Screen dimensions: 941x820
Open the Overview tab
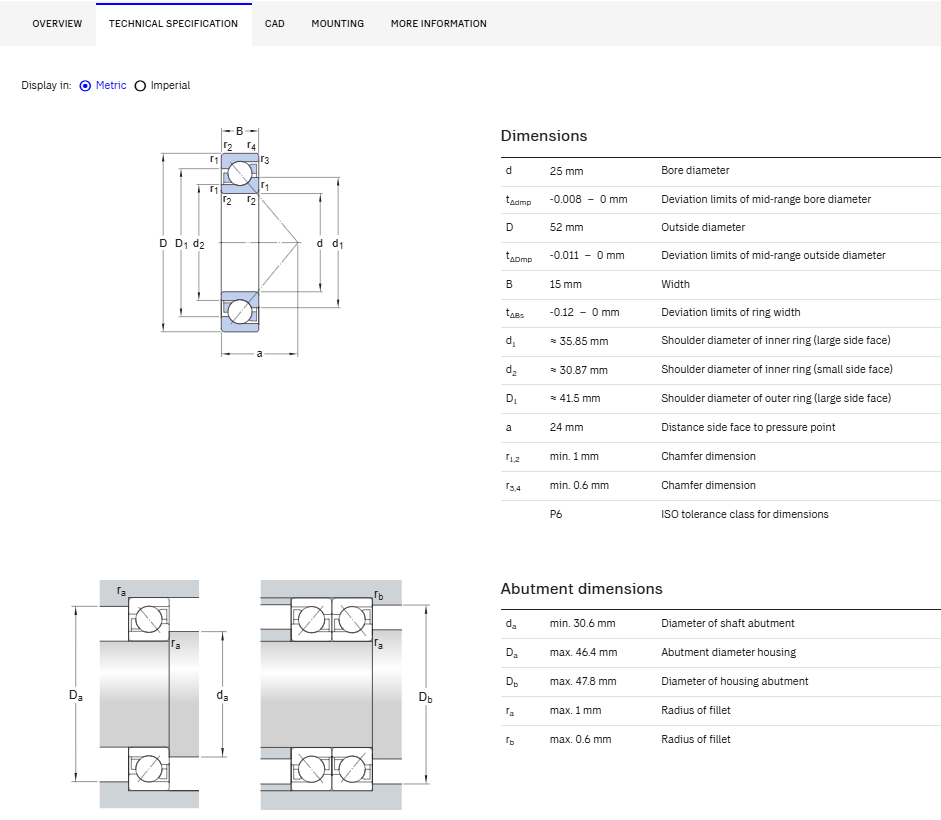point(57,24)
